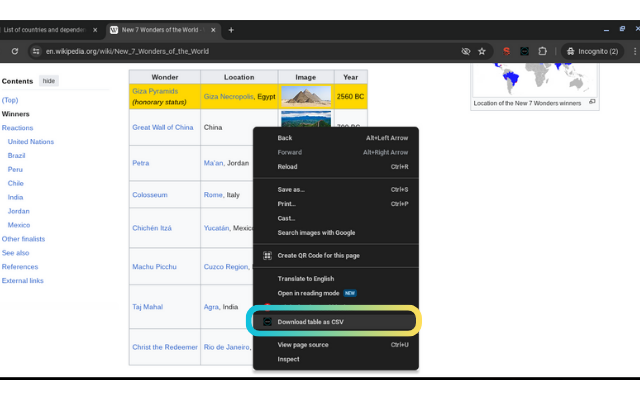This screenshot has height=400, width=640.
Task: Open United Nations subsection link
Action: [31, 142]
